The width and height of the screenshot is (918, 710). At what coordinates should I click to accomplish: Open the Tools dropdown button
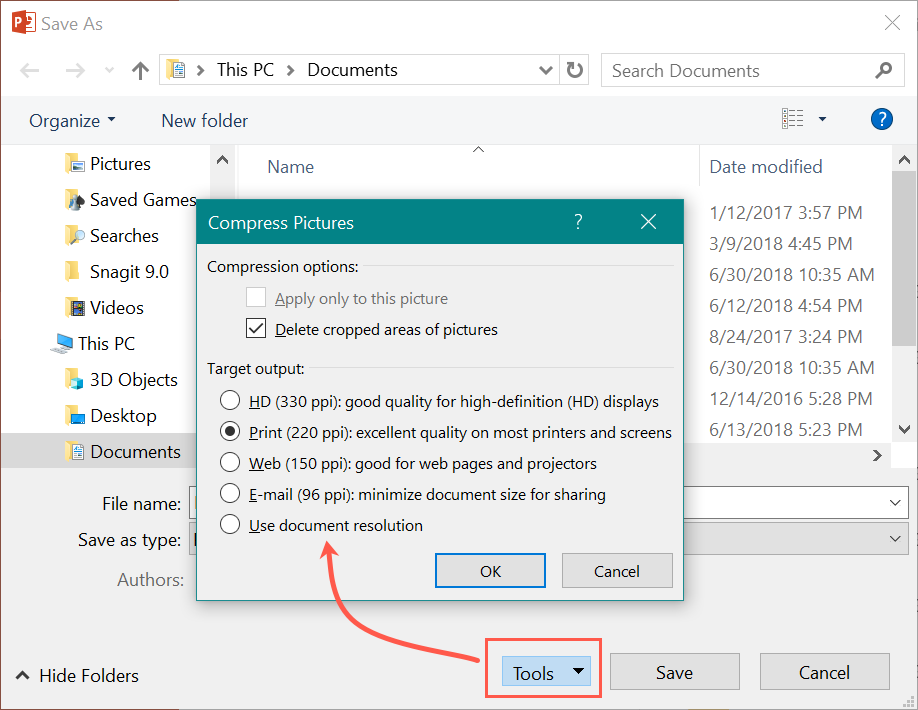[544, 672]
